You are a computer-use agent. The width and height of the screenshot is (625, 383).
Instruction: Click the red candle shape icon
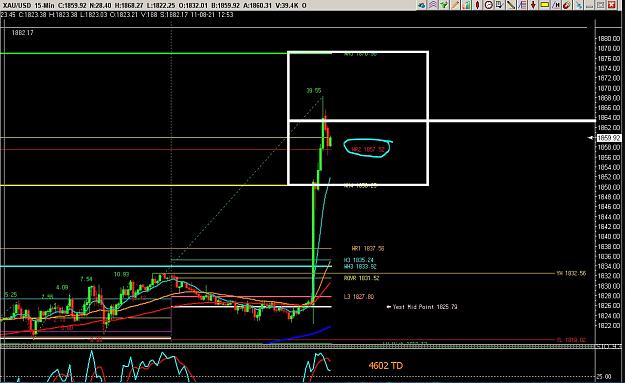477,5
